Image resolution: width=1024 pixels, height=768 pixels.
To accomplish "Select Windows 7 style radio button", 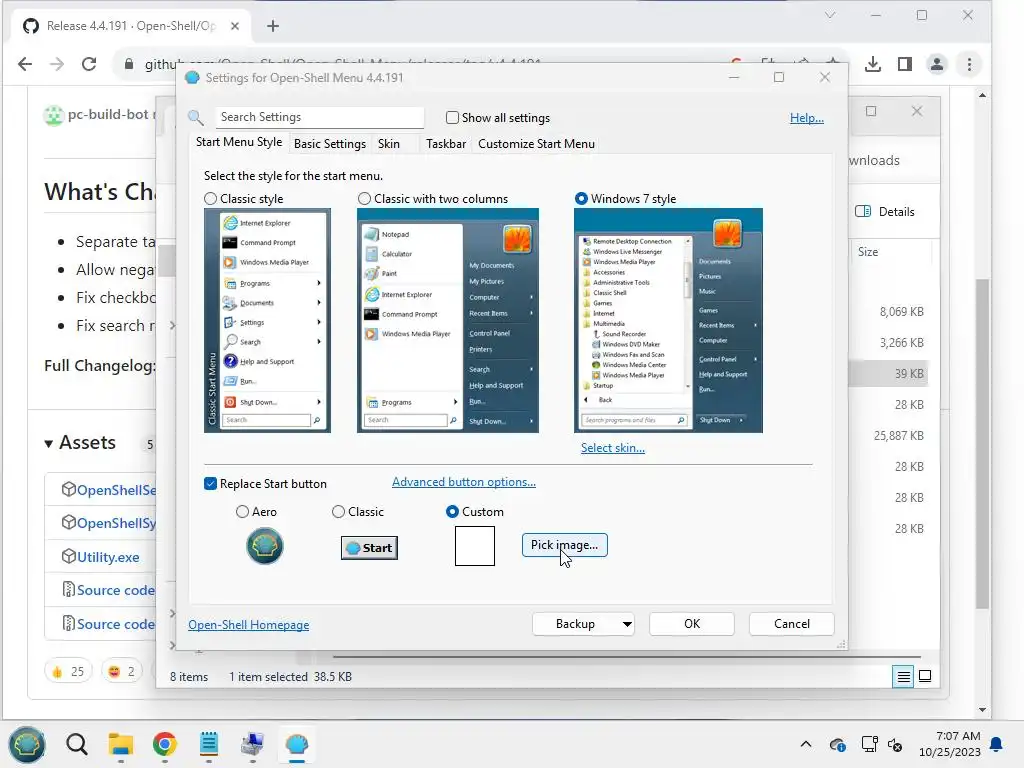I will pos(581,199).
